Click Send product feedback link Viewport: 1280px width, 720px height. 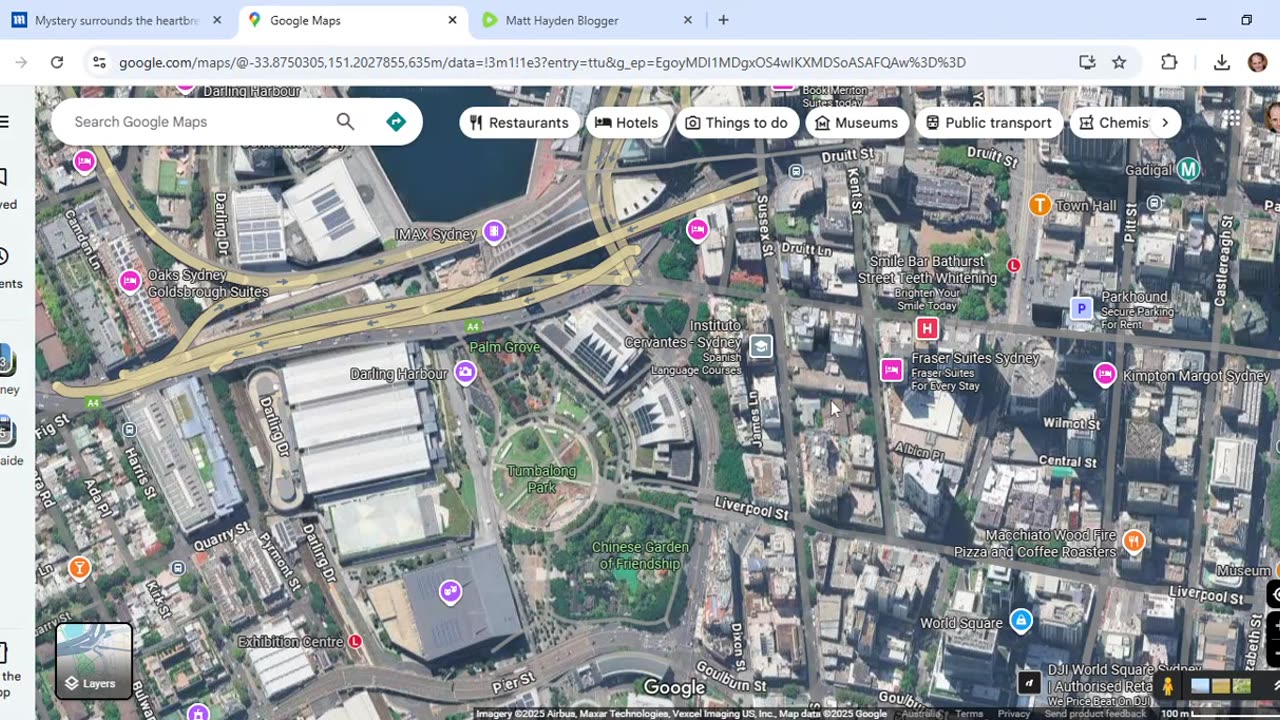click(1095, 714)
